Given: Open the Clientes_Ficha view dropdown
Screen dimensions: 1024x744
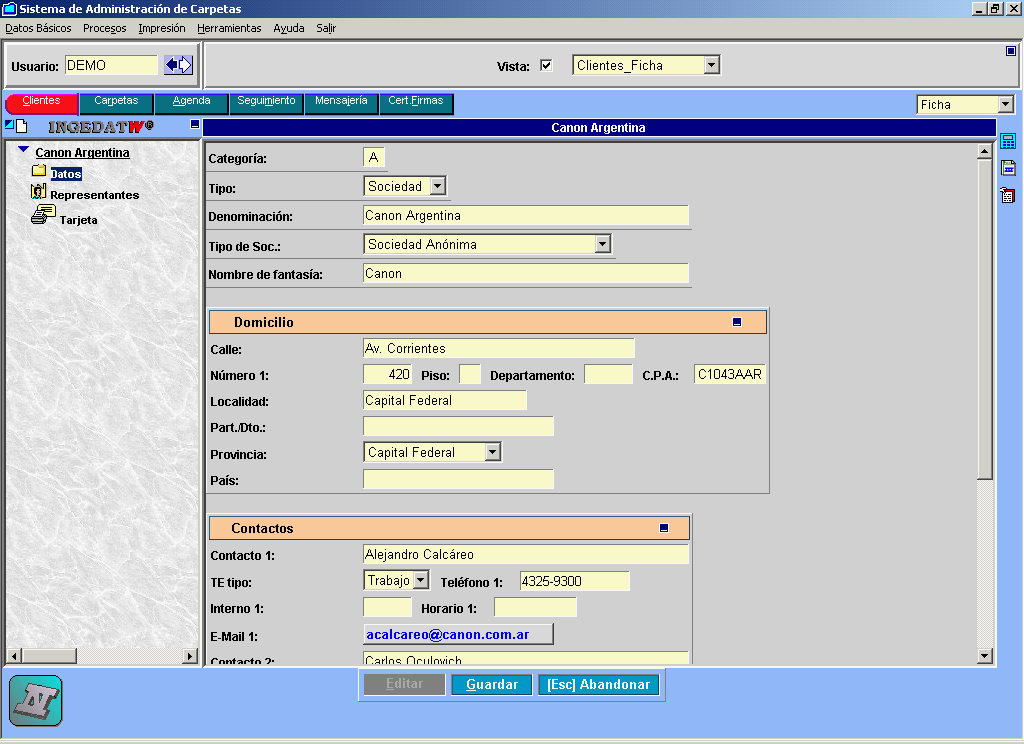Looking at the screenshot, I should [712, 65].
